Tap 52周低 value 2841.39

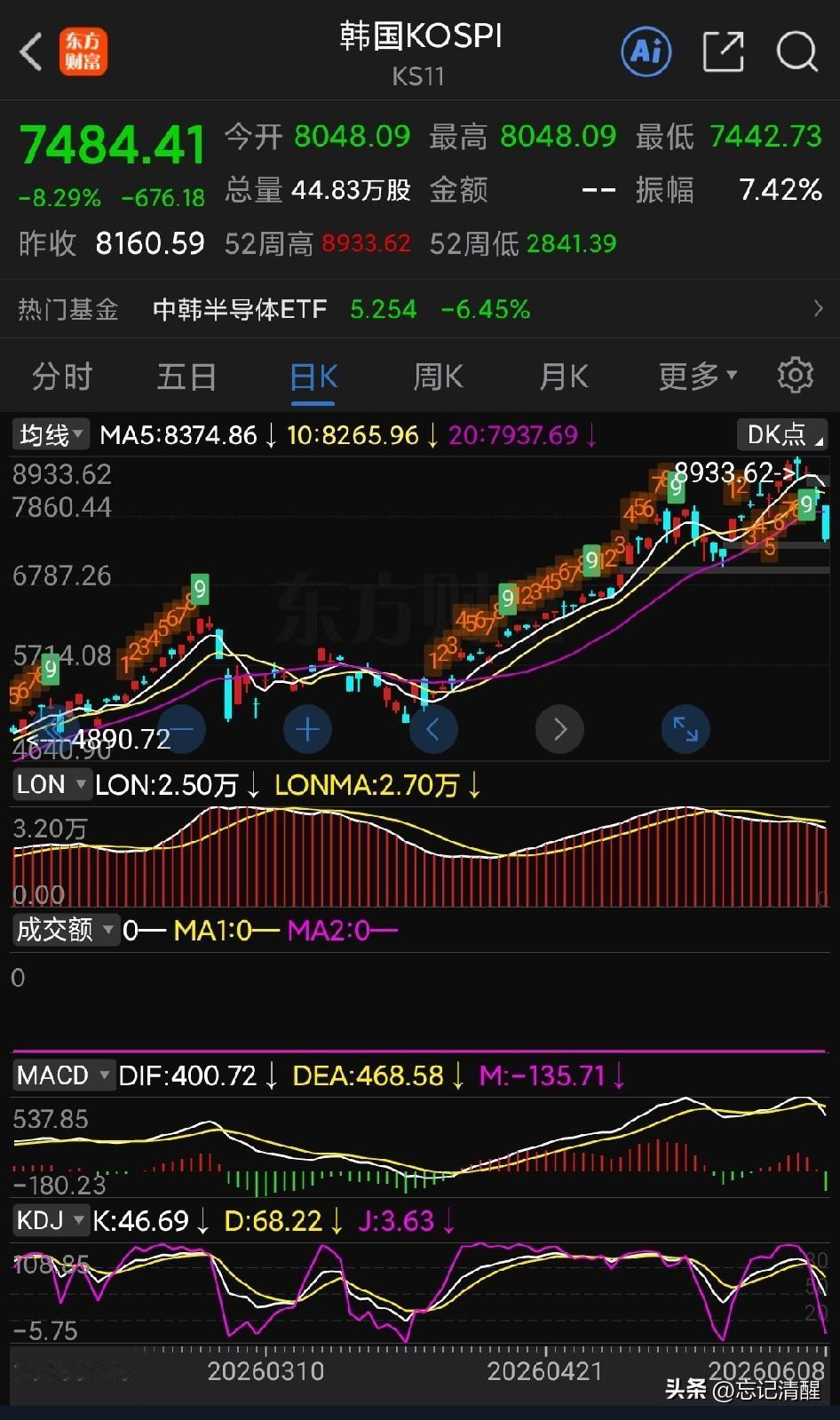pos(571,243)
